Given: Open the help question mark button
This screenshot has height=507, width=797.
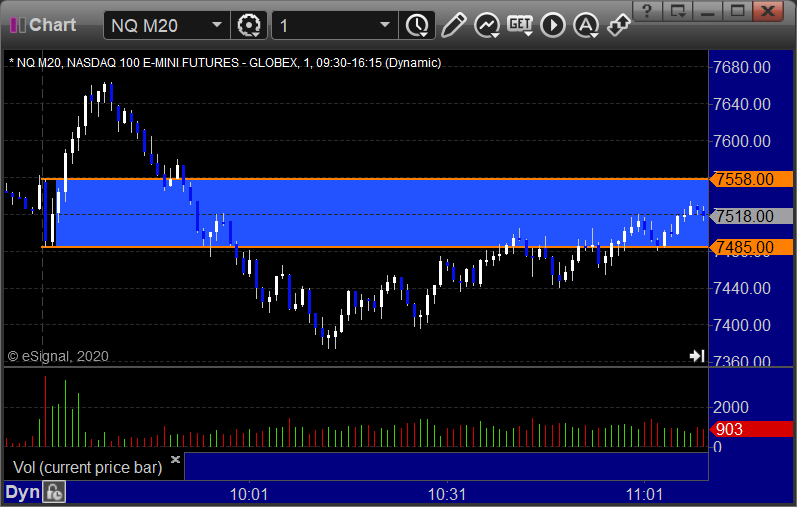Looking at the screenshot, I should click(x=647, y=11).
